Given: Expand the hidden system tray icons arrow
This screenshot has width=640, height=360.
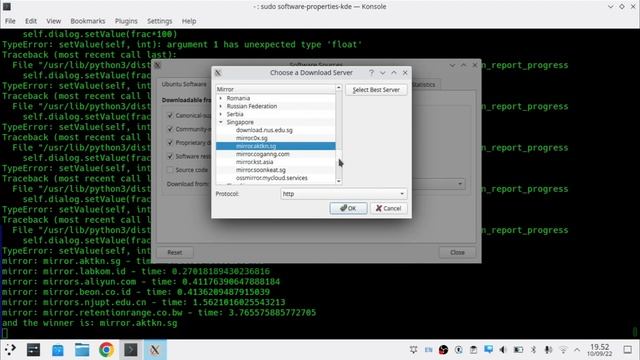Looking at the screenshot, I should click(x=577, y=350).
